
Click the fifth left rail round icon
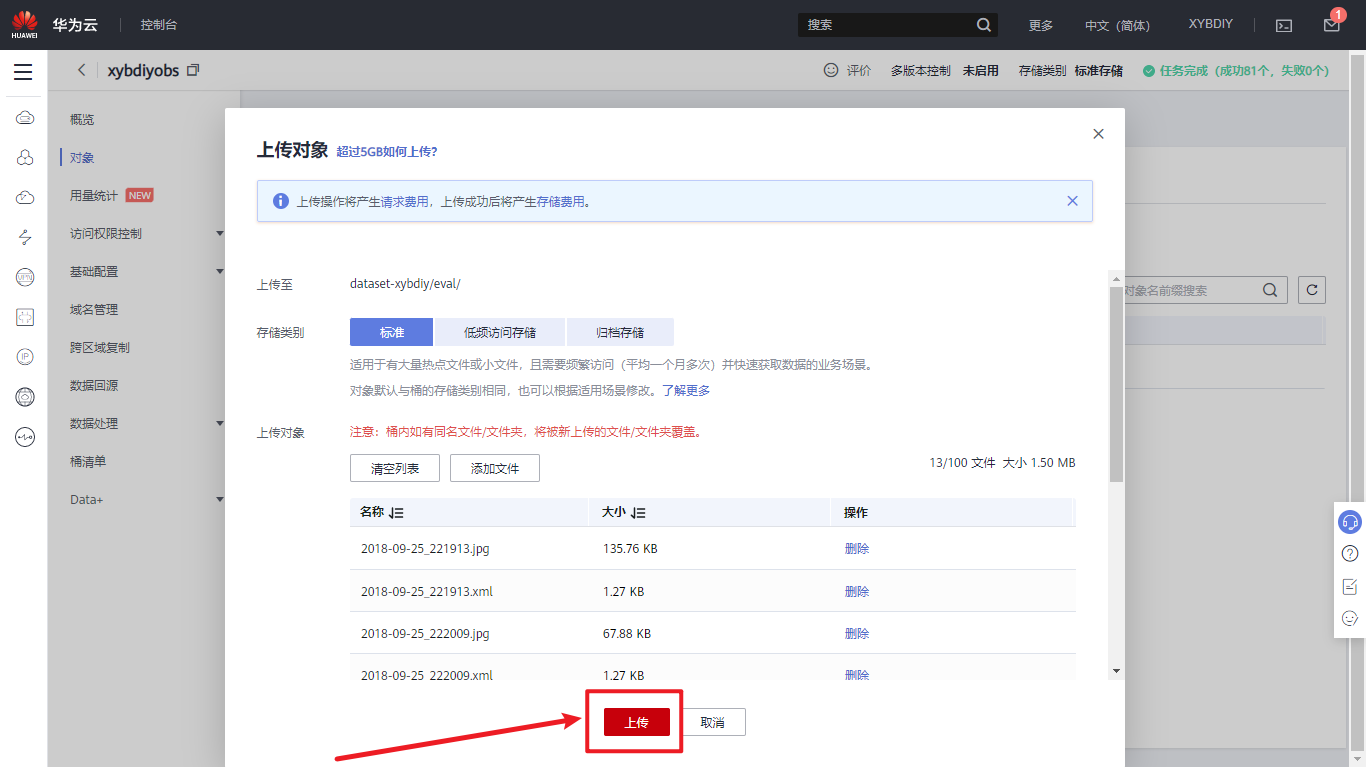[x=25, y=277]
